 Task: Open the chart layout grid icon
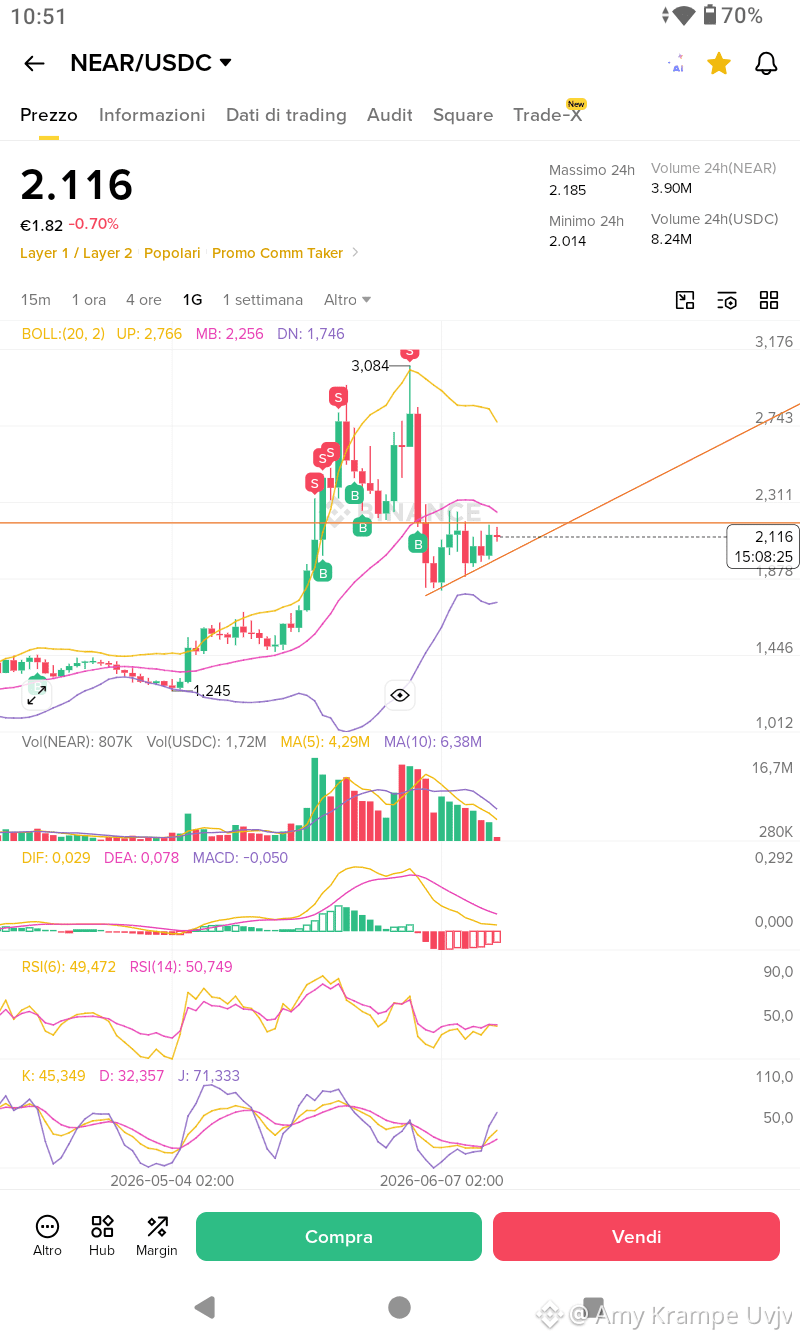(769, 300)
